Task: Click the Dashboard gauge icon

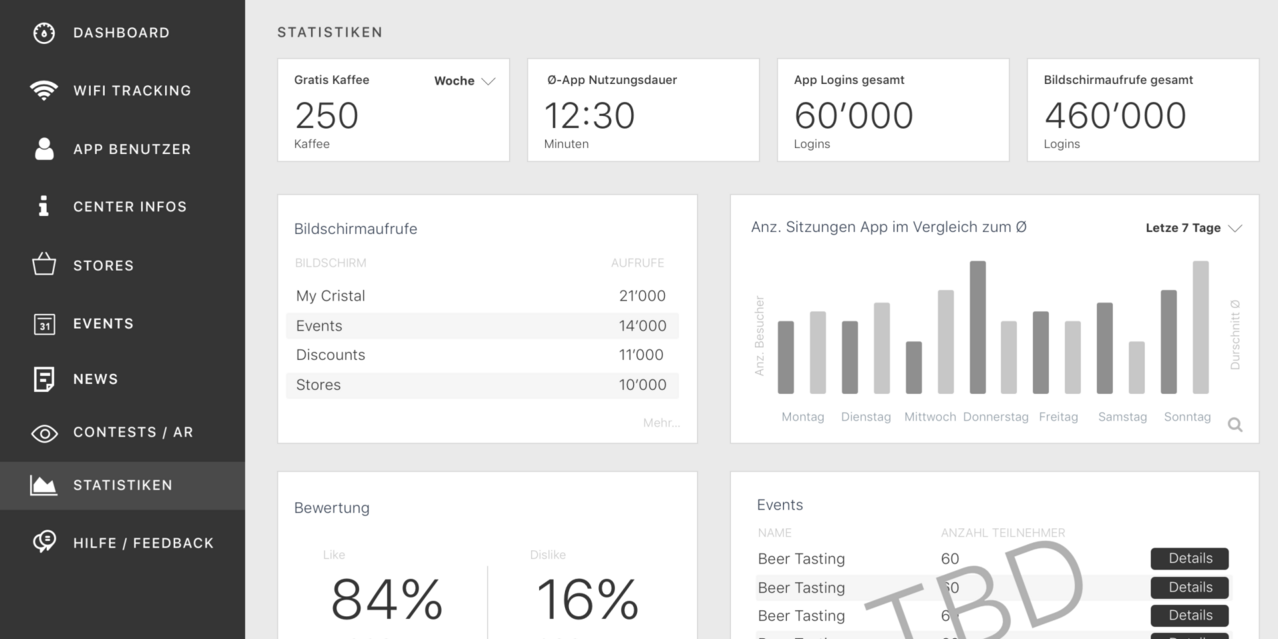Action: point(44,33)
